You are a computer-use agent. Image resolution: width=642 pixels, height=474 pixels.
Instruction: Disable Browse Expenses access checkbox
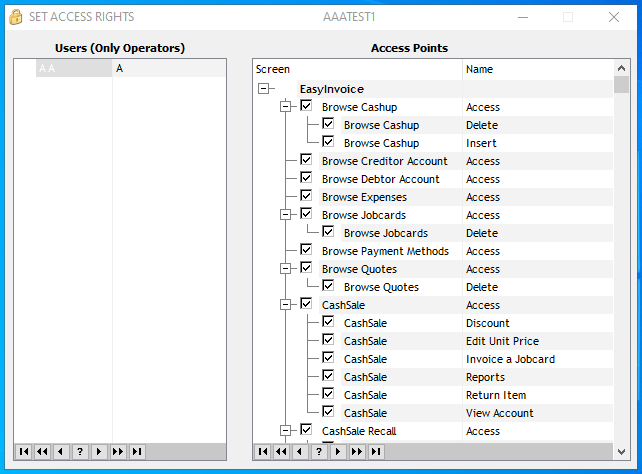306,196
